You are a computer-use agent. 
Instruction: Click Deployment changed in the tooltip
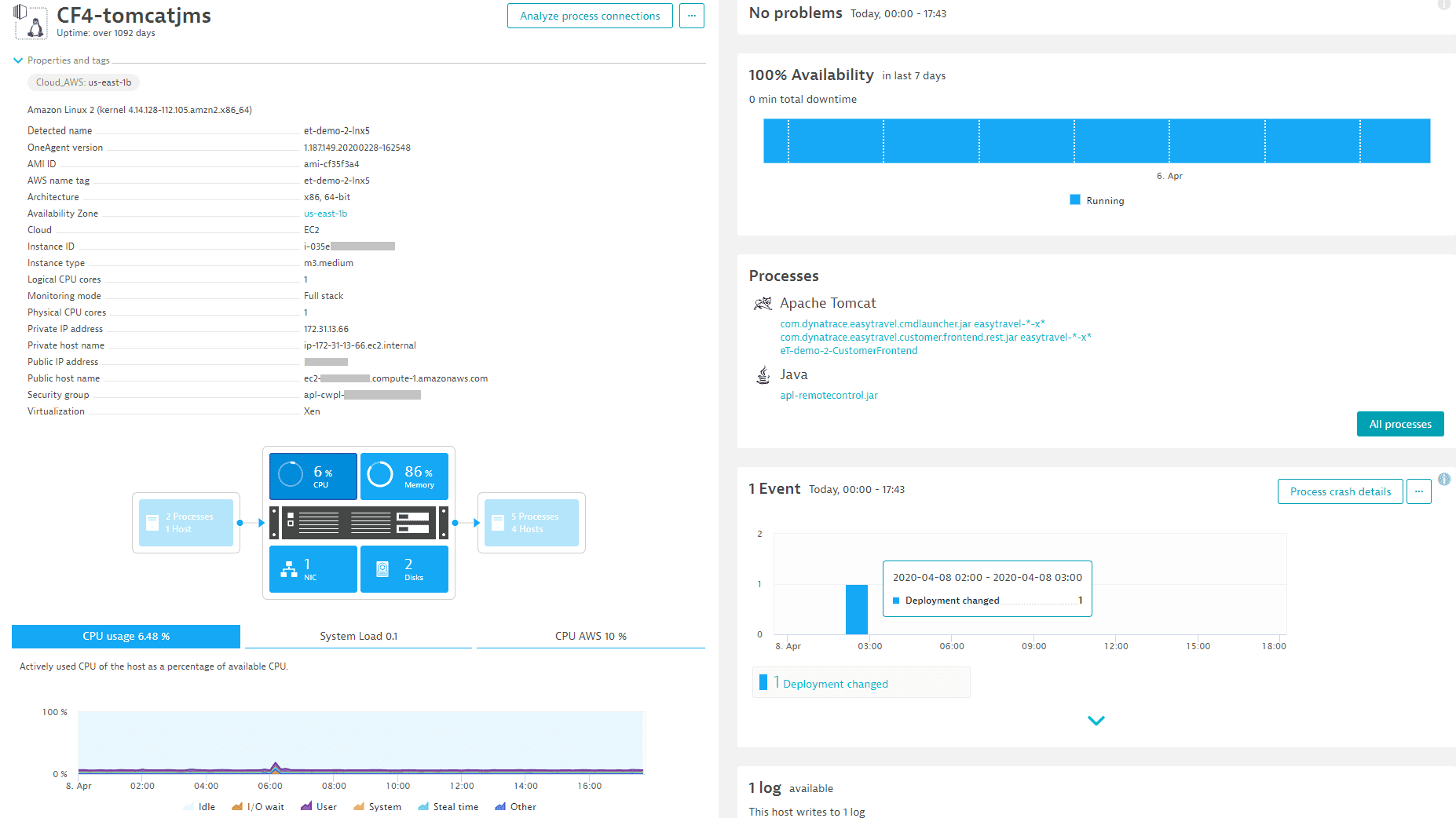(952, 601)
